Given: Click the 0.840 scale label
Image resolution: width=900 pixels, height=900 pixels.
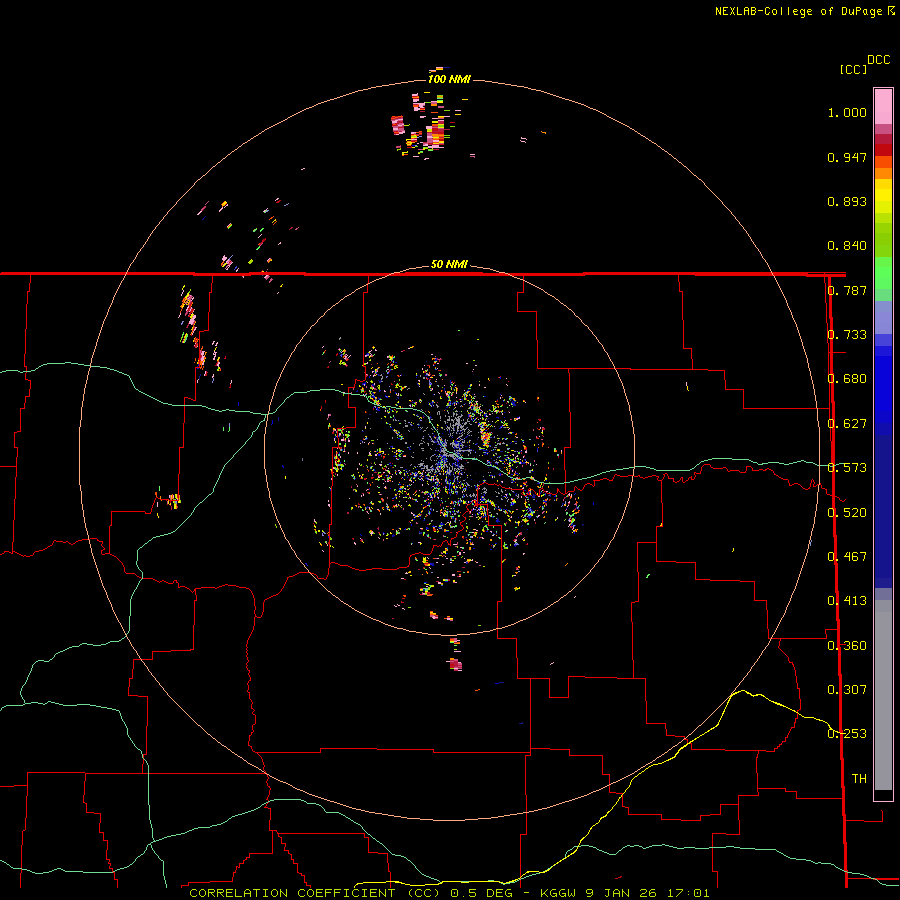Looking at the screenshot, I should [x=847, y=246].
